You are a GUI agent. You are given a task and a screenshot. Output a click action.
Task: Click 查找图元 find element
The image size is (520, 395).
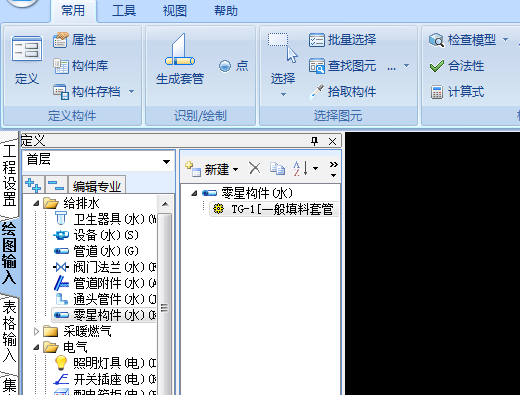click(x=342, y=66)
